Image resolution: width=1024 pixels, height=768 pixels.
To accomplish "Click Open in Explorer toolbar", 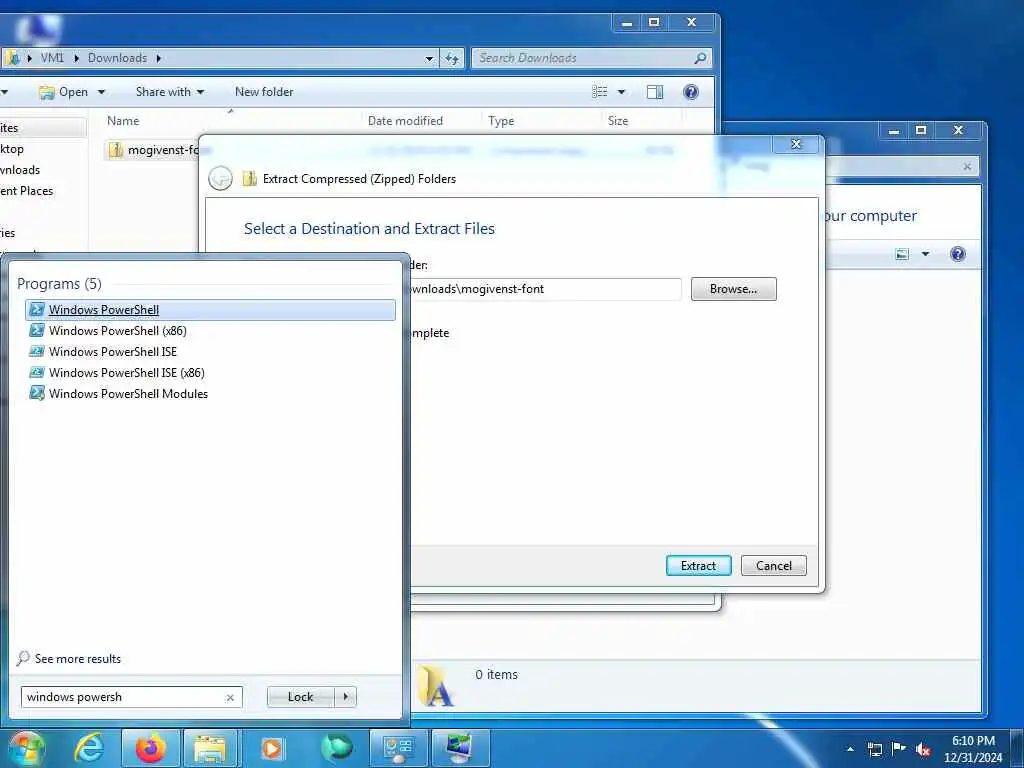I will [x=65, y=92].
